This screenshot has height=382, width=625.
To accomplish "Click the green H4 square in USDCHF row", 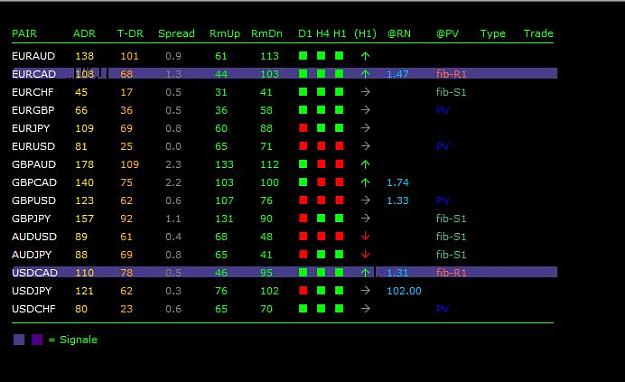I will [x=321, y=308].
